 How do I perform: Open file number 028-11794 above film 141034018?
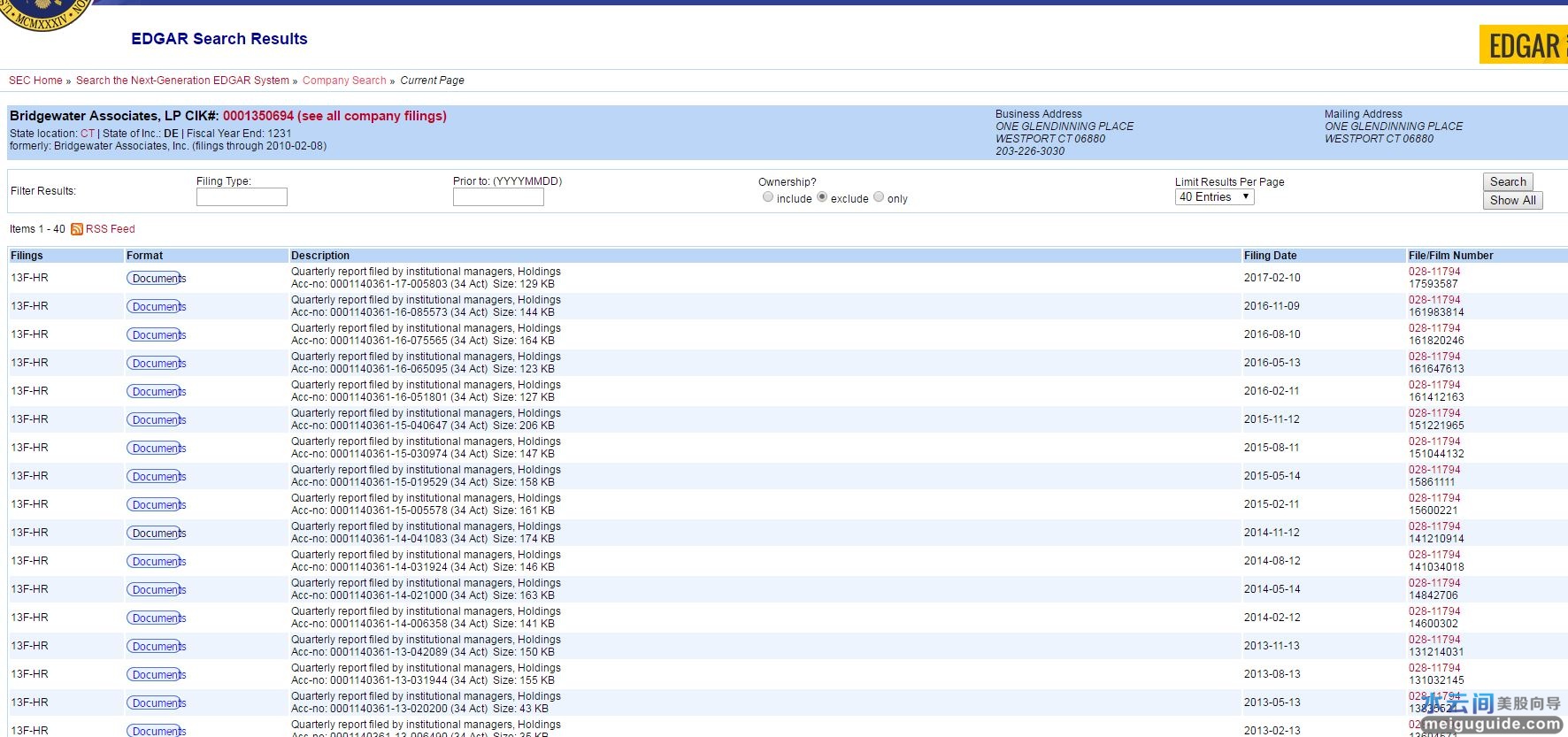1434,555
